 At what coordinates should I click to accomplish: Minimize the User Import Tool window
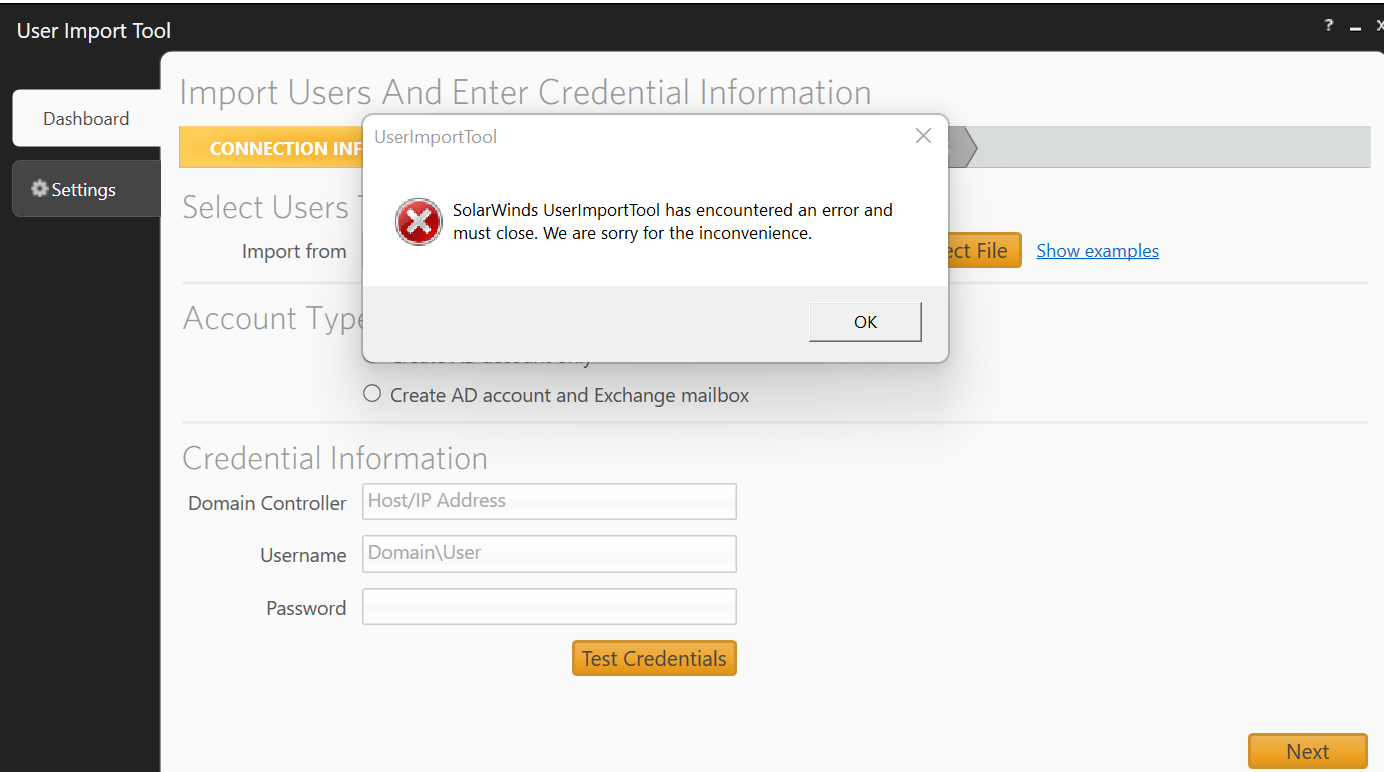[1356, 28]
